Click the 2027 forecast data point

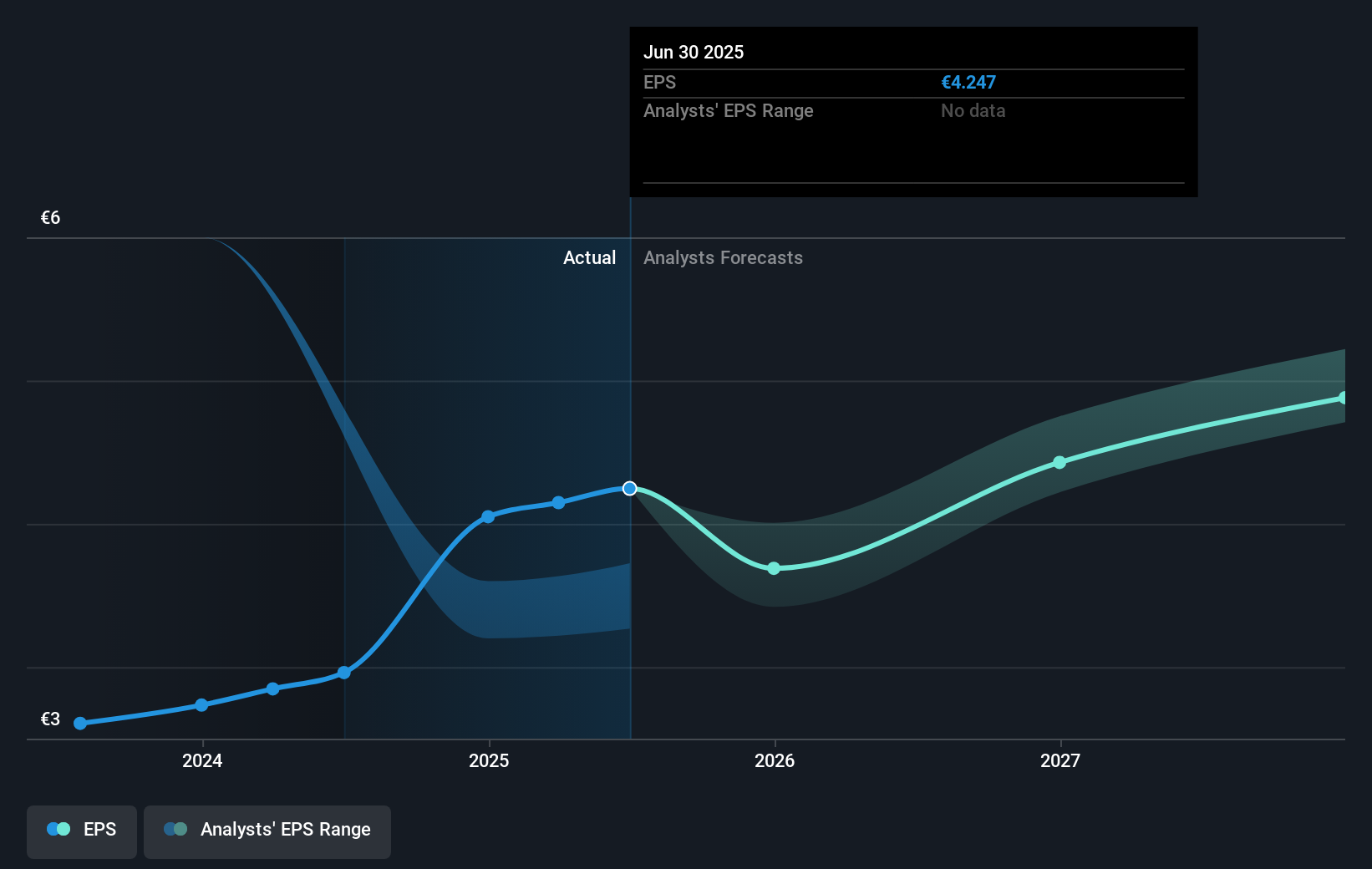tap(1059, 462)
